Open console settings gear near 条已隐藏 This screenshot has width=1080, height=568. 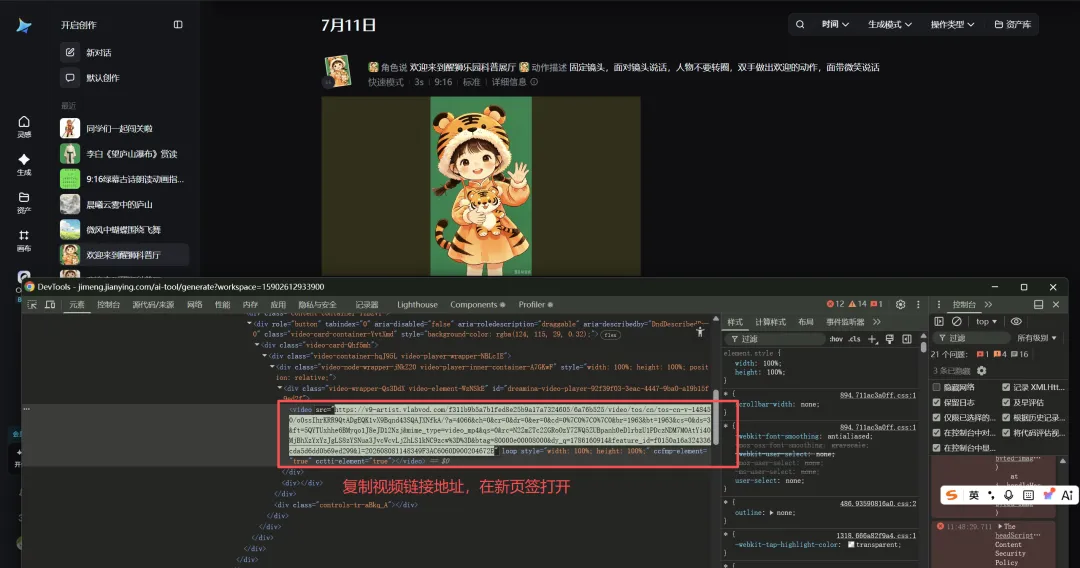(x=982, y=370)
